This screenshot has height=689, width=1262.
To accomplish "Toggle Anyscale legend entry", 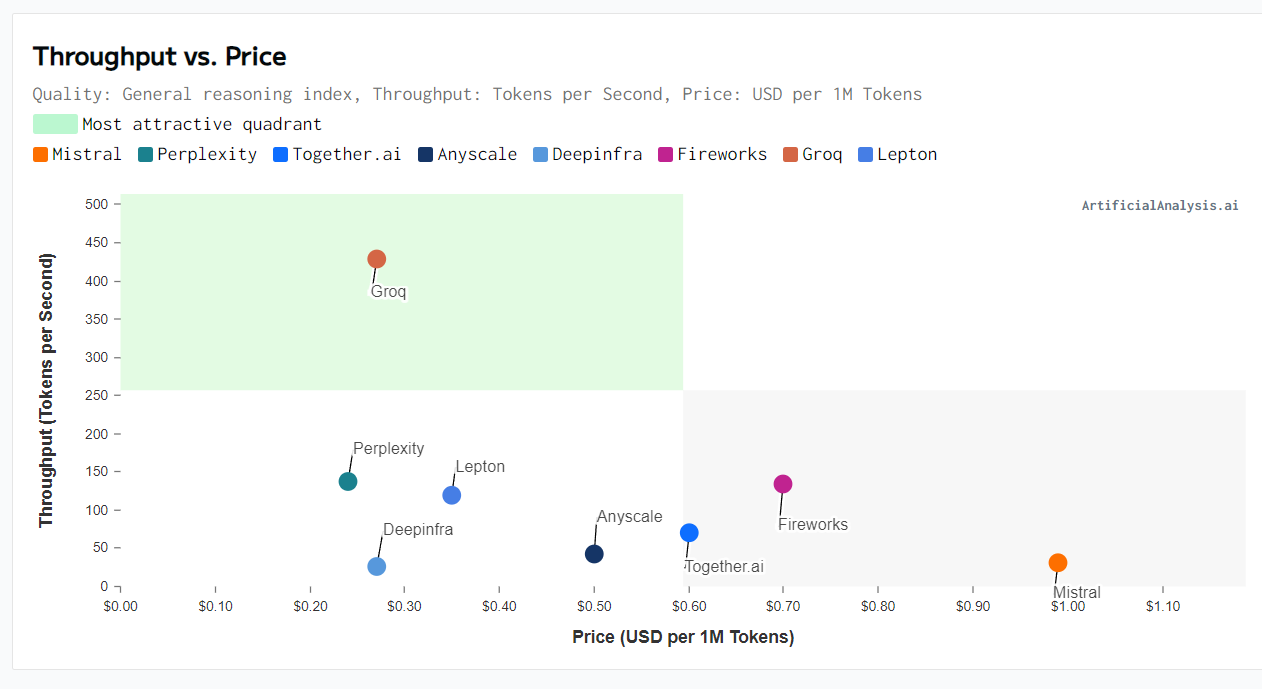I will (x=468, y=154).
